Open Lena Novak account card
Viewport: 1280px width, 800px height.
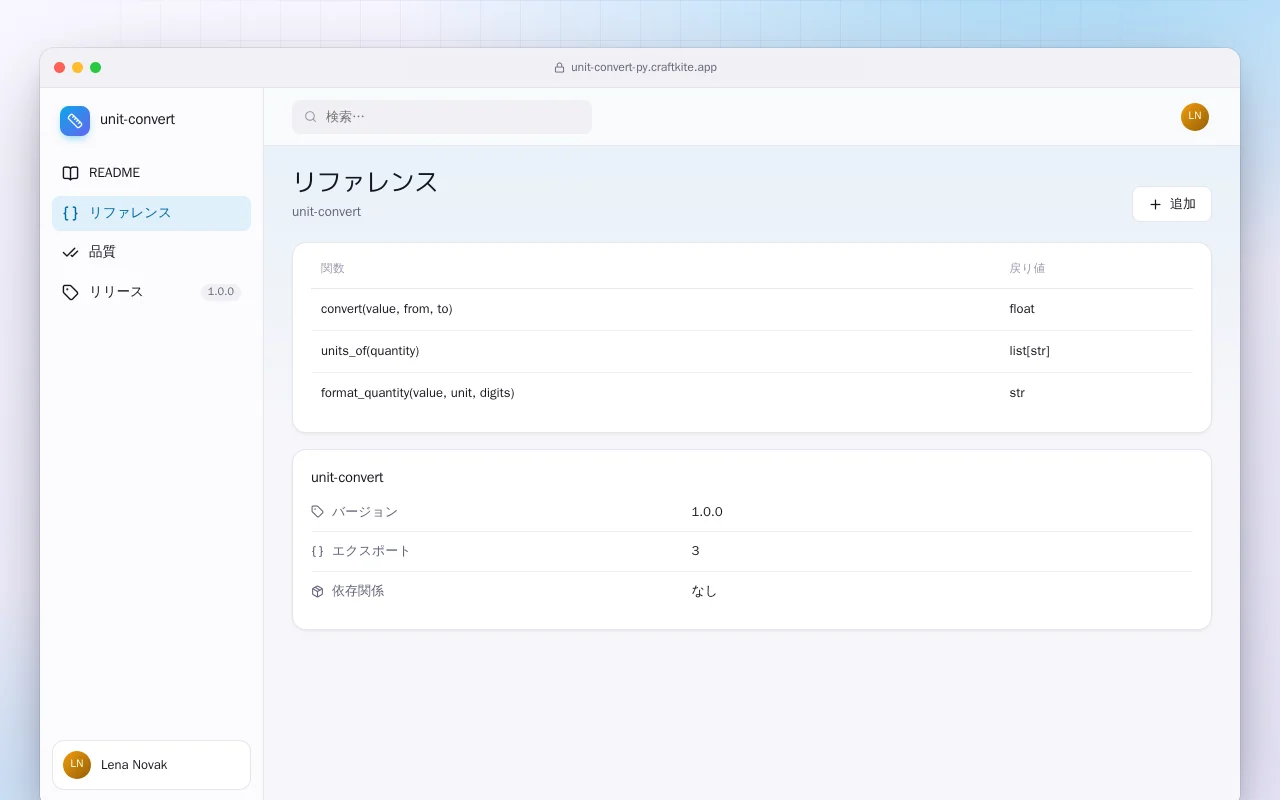(151, 765)
